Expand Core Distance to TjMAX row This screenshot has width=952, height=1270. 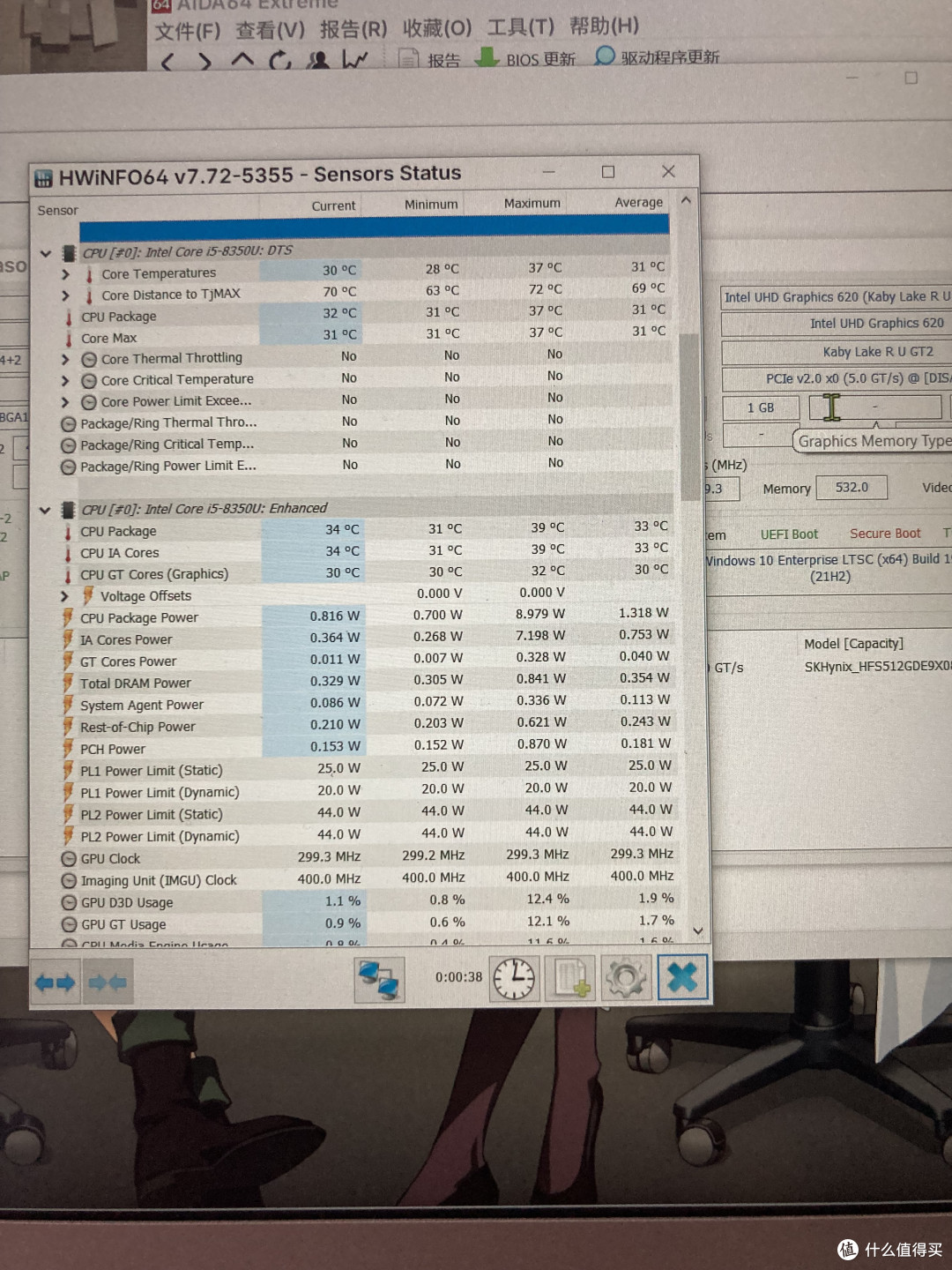click(65, 295)
